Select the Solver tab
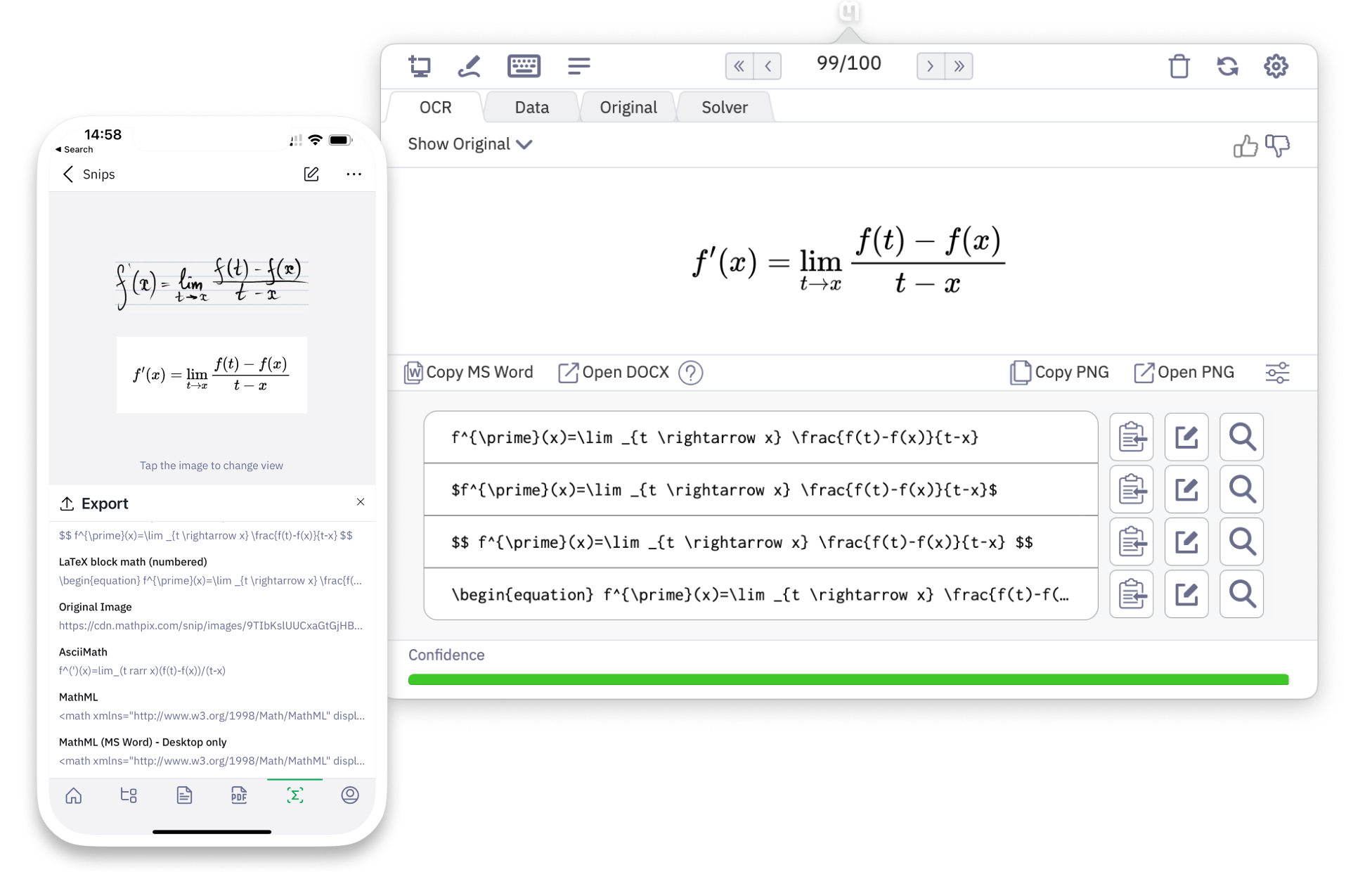 click(724, 107)
